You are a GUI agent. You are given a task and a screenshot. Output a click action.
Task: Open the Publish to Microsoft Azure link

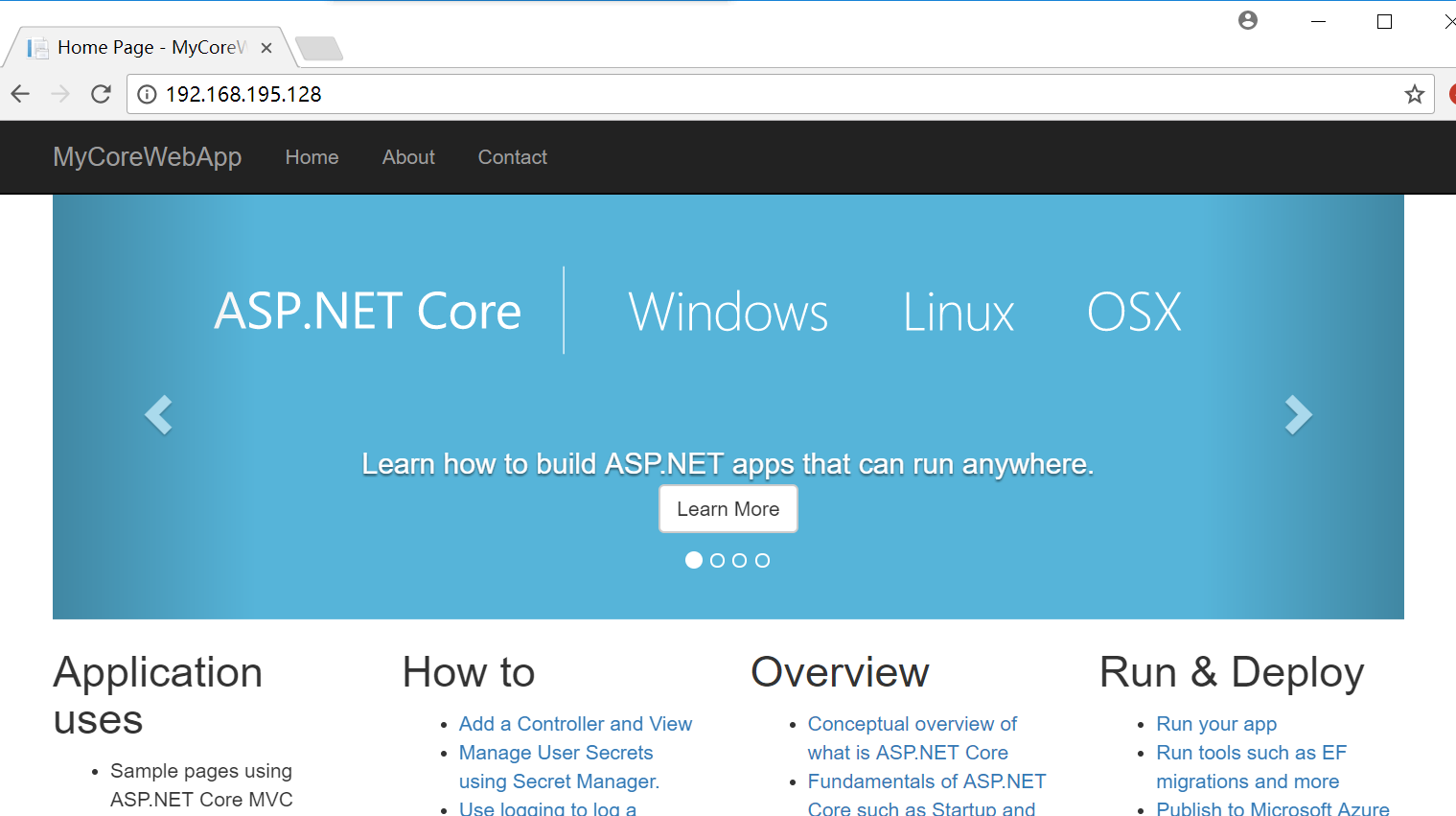(1273, 808)
